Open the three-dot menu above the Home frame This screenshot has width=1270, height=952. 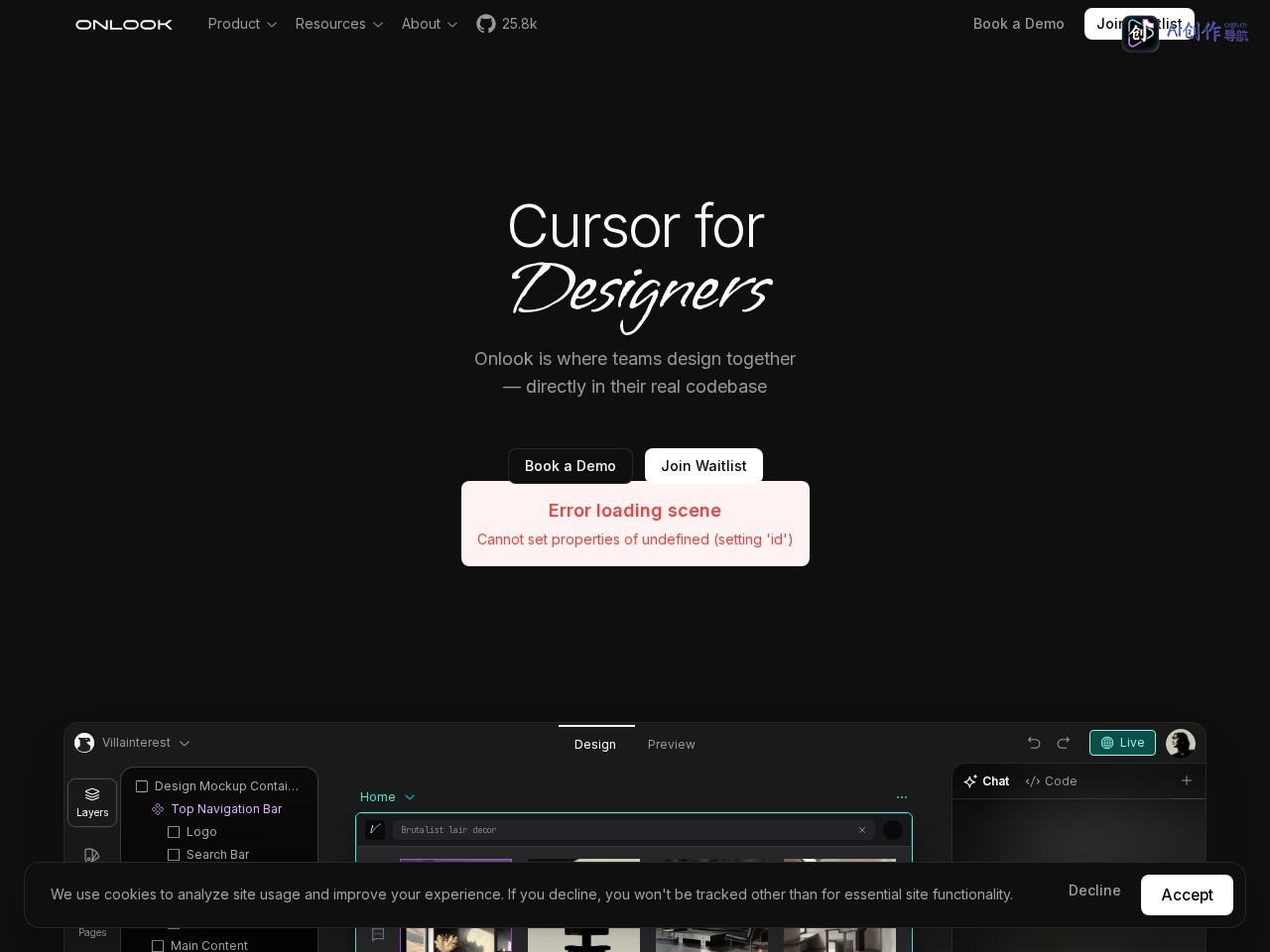[902, 797]
